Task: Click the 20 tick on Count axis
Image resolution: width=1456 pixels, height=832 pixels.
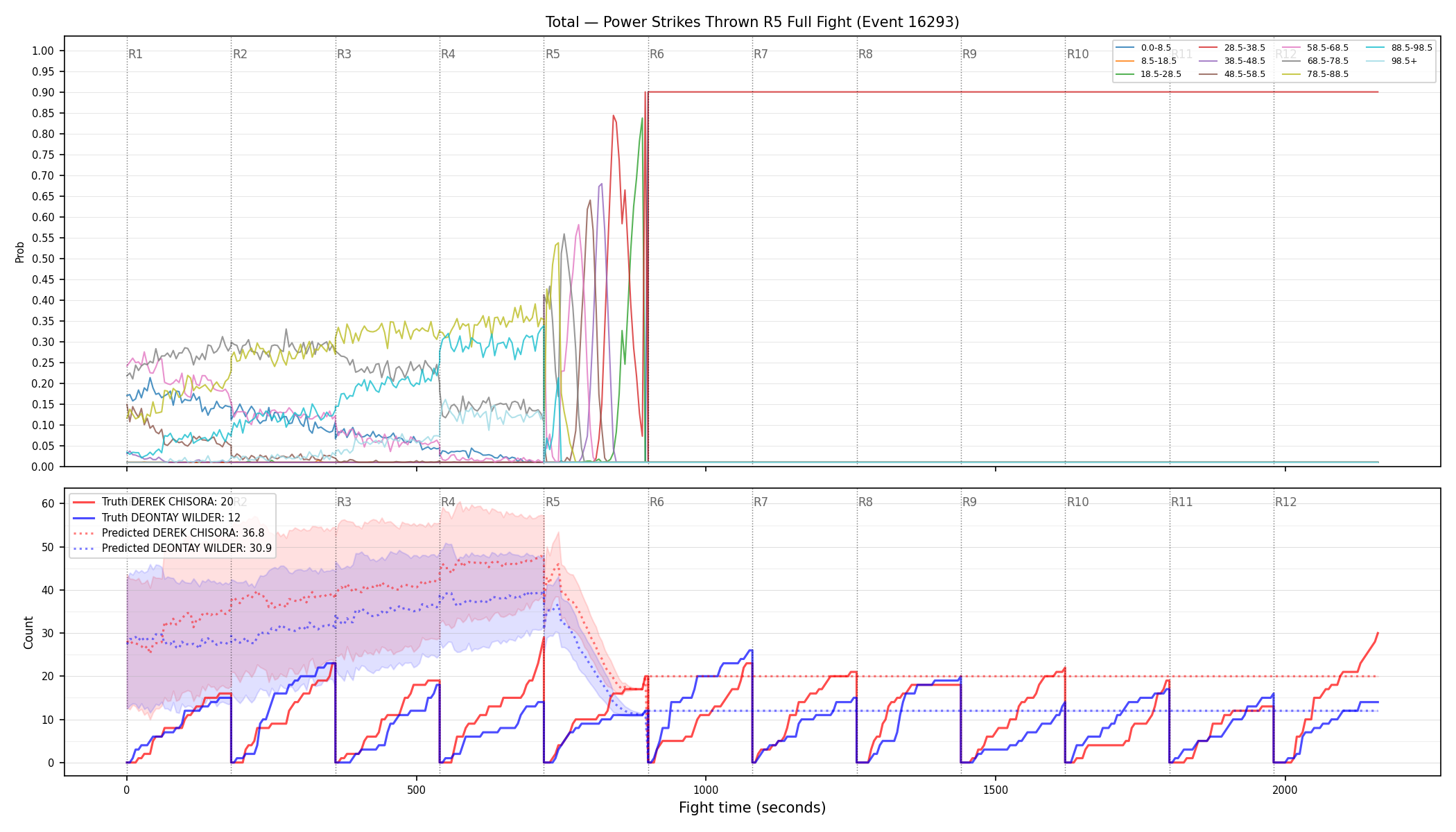Action: [48, 676]
